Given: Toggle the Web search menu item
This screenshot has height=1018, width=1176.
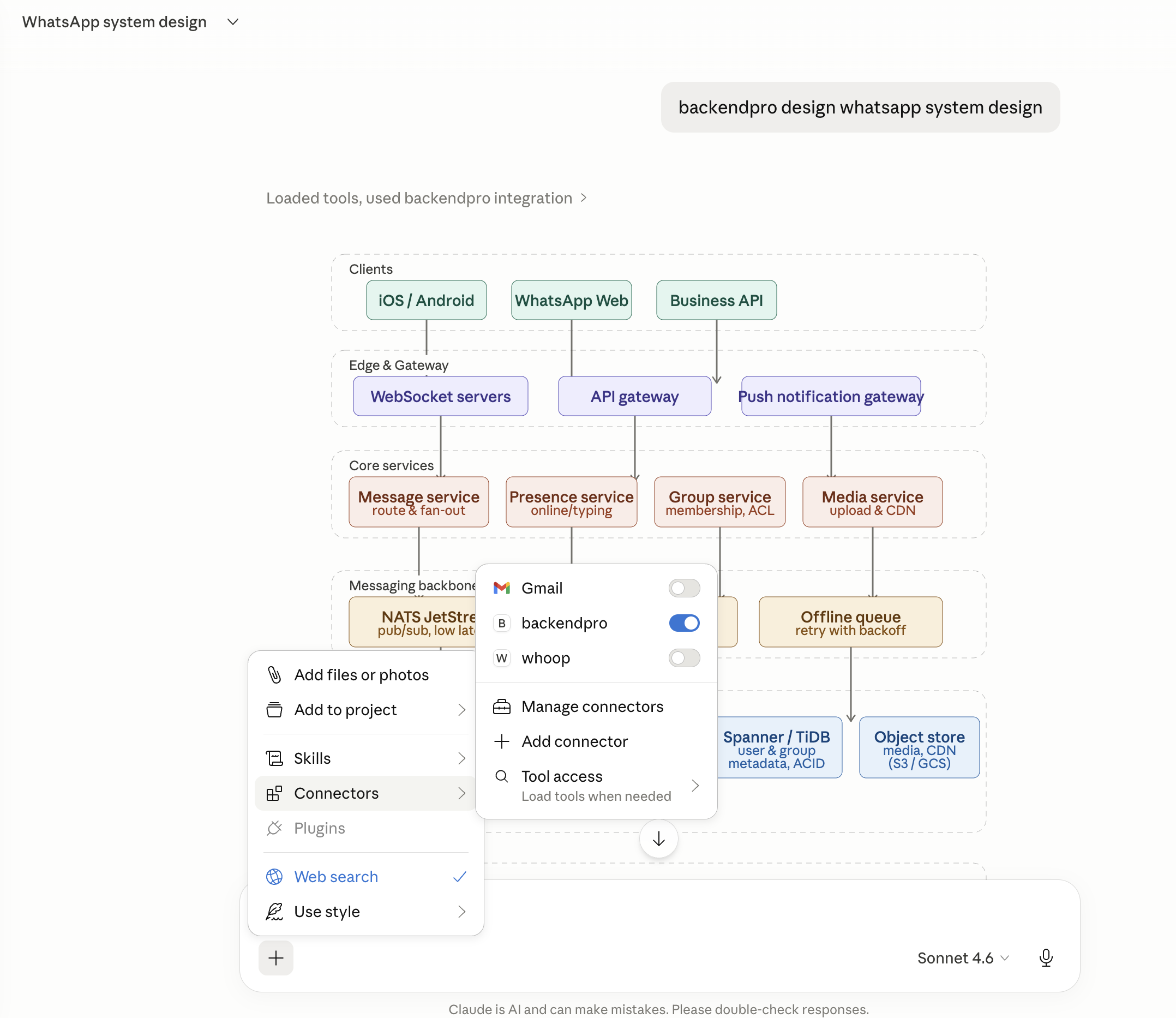Looking at the screenshot, I should [365, 877].
